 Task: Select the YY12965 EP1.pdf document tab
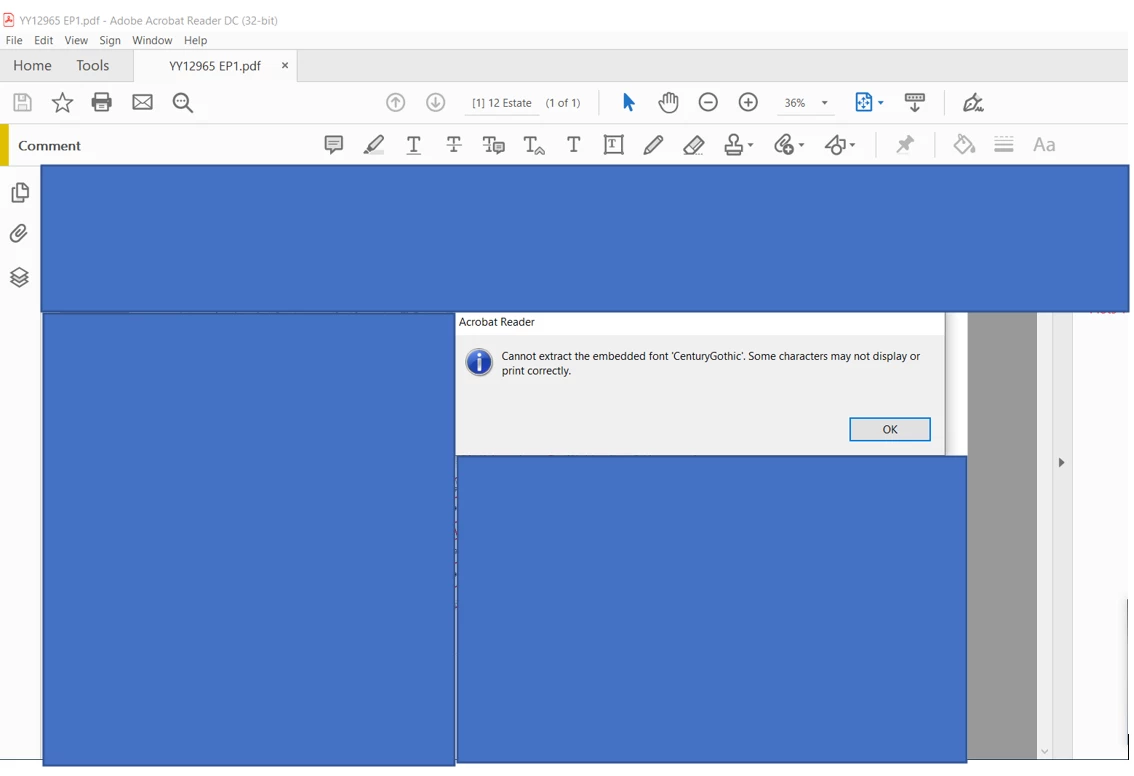pyautogui.click(x=215, y=66)
